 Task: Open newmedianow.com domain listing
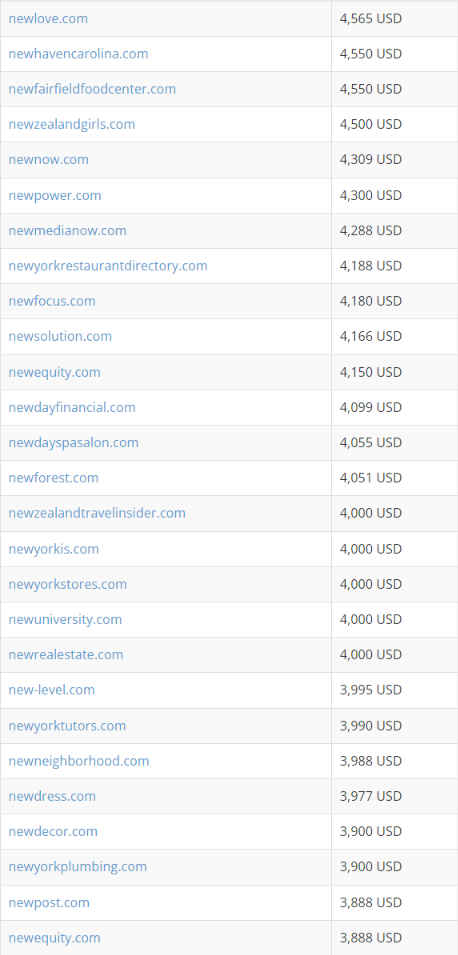pyautogui.click(x=68, y=231)
